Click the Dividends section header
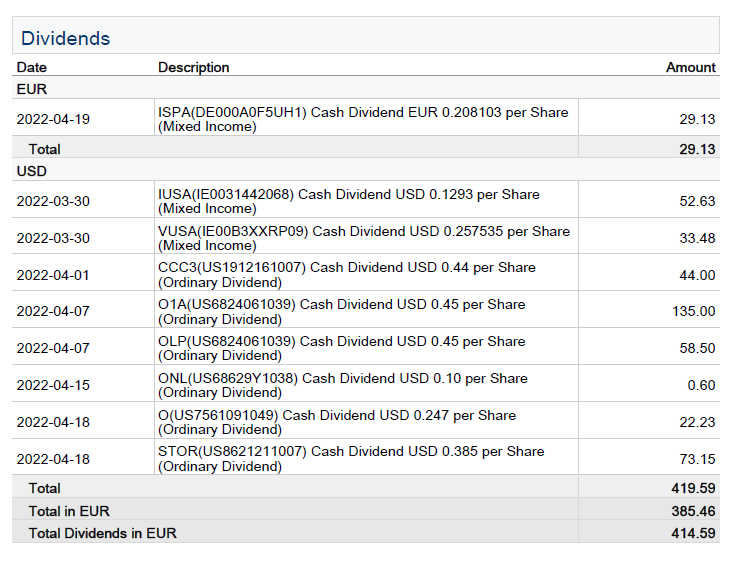Image resolution: width=737 pixels, height=562 pixels. point(66,39)
